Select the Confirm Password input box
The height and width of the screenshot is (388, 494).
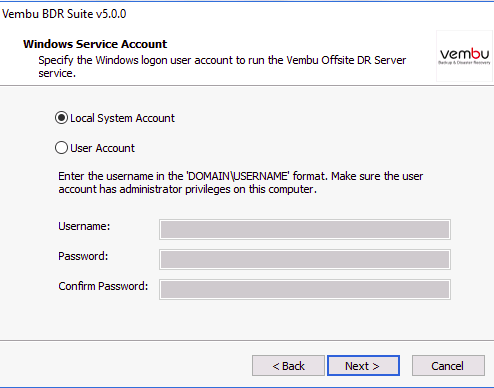tap(305, 289)
